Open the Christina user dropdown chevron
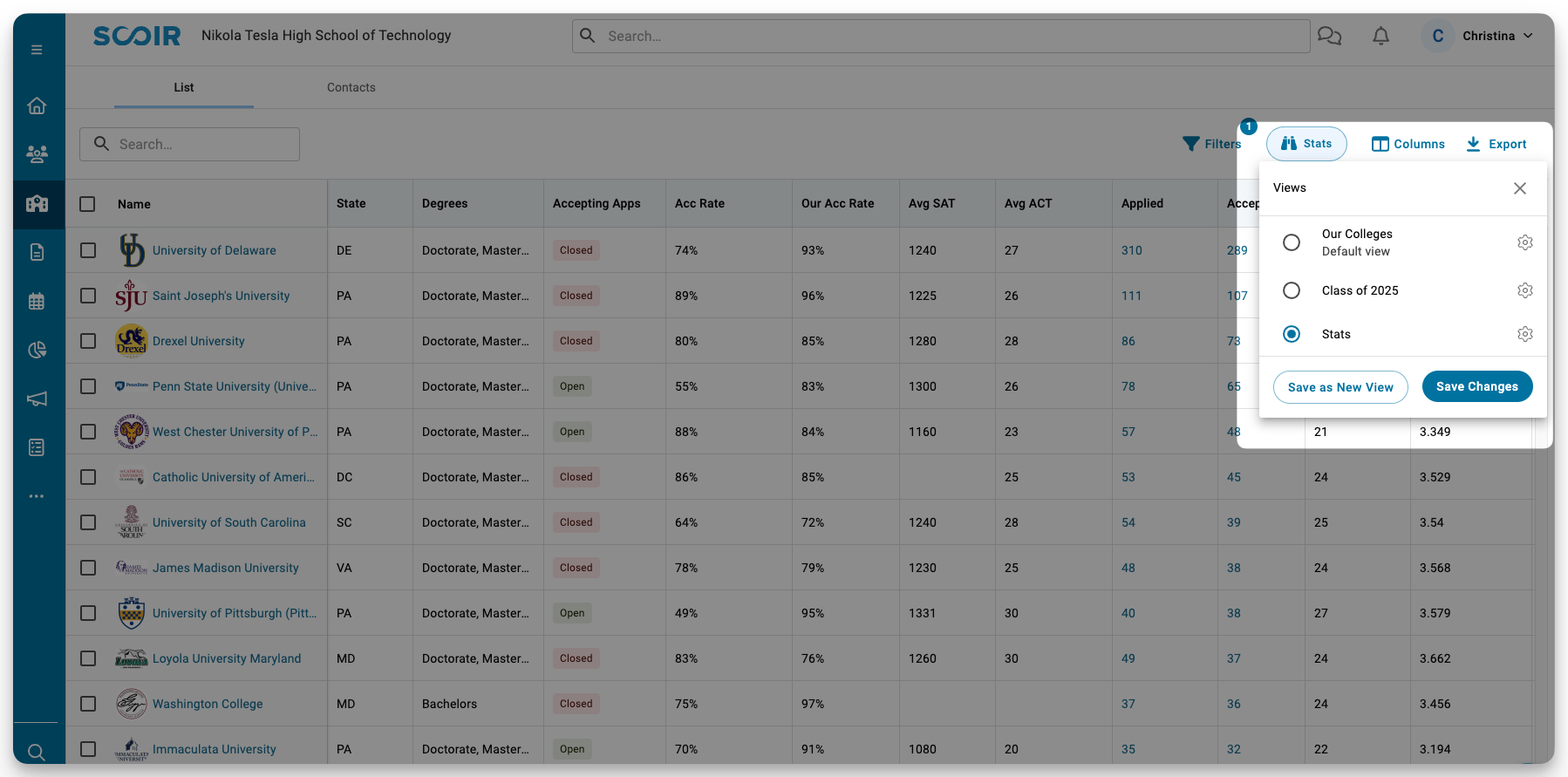The height and width of the screenshot is (777, 1568). pyautogui.click(x=1528, y=36)
